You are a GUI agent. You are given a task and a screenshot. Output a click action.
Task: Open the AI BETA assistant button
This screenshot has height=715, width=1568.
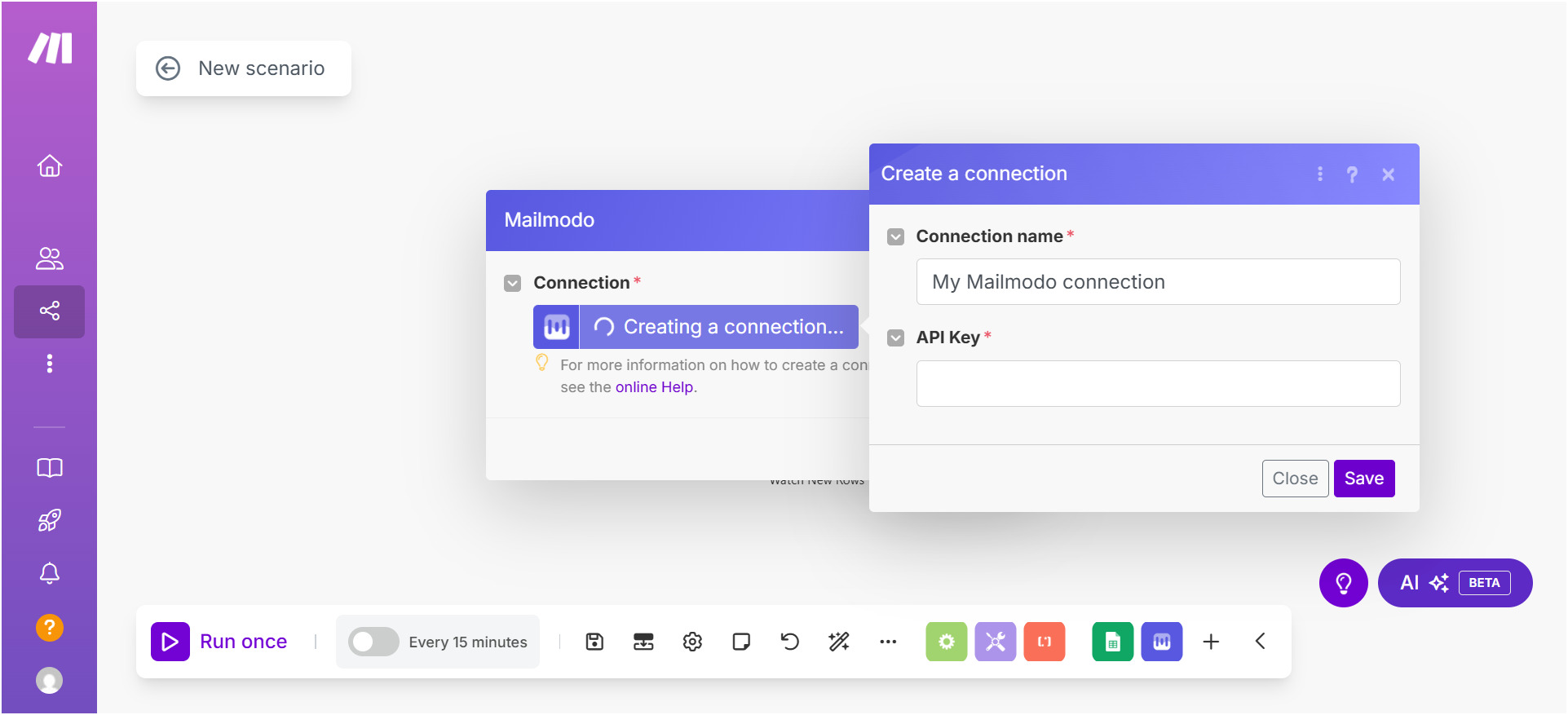click(1455, 583)
